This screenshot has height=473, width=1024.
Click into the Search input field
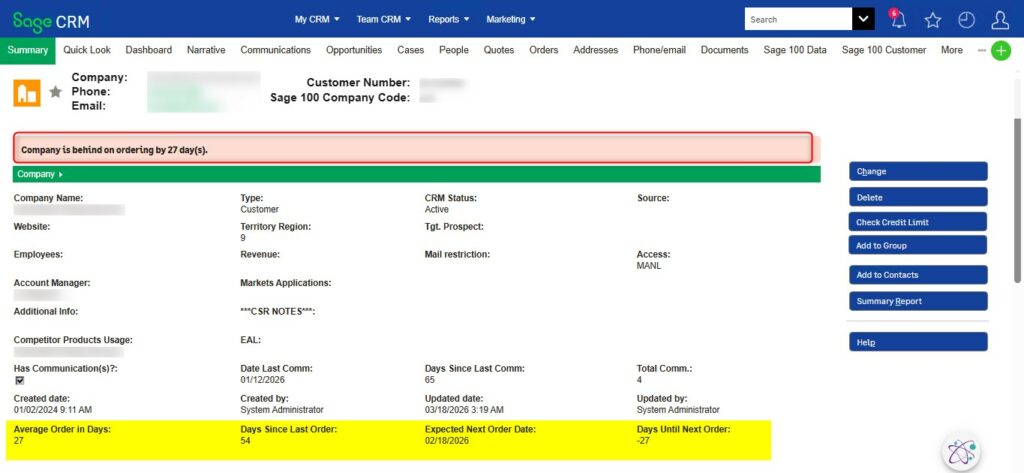pos(797,19)
